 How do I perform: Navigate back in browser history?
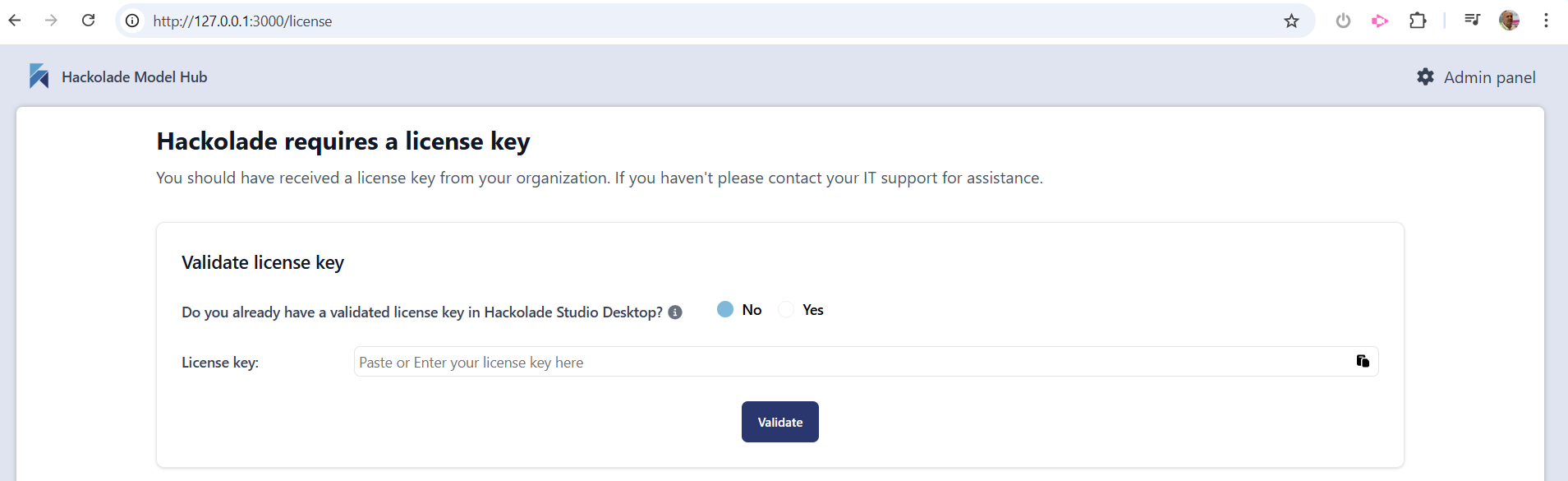(x=15, y=21)
